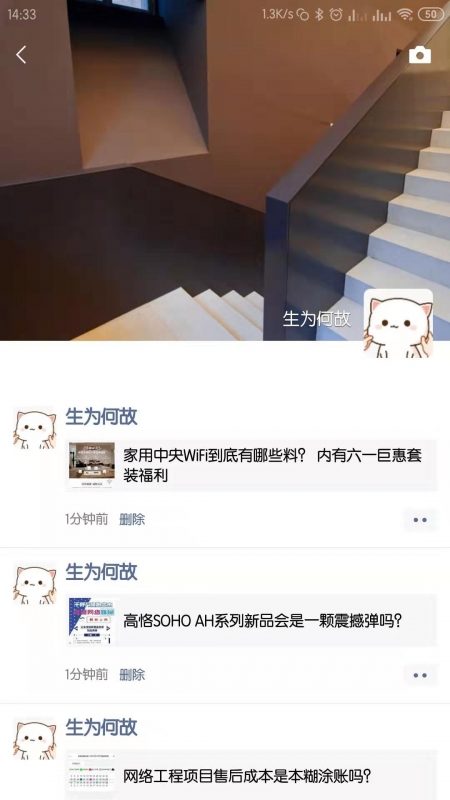Viewport: 450px width, 800px height.
Task: Tap username 生为何故 on second post
Action: click(x=101, y=572)
